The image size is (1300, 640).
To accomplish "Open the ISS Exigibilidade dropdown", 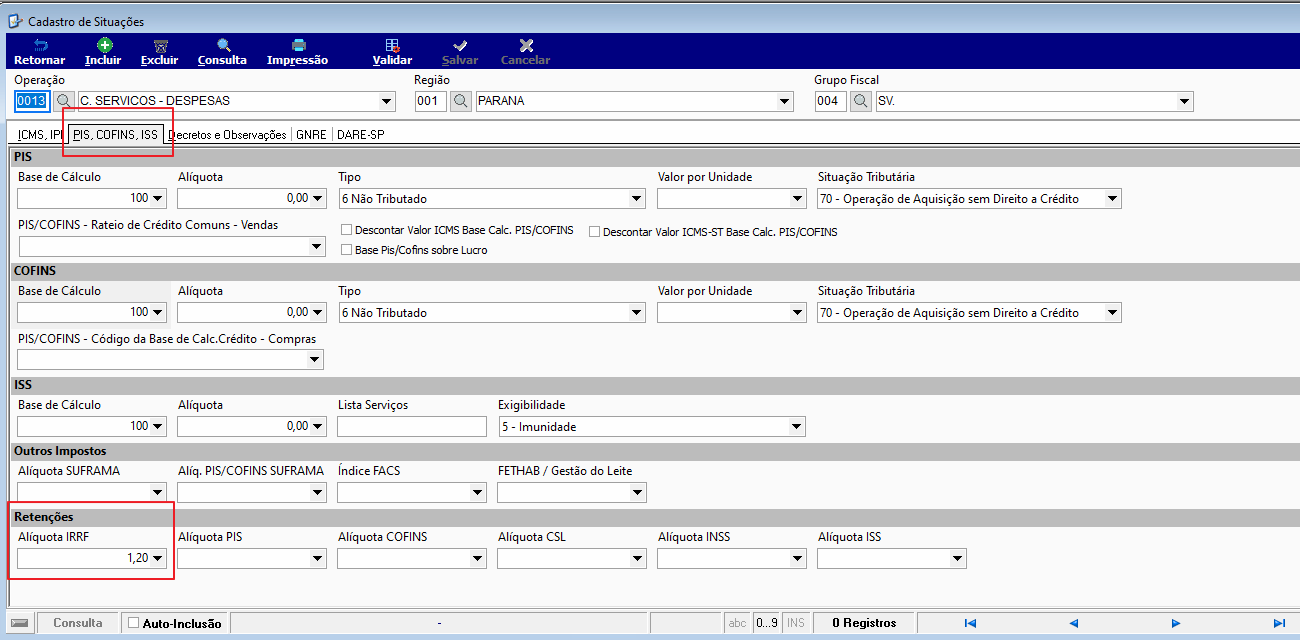I will [797, 427].
